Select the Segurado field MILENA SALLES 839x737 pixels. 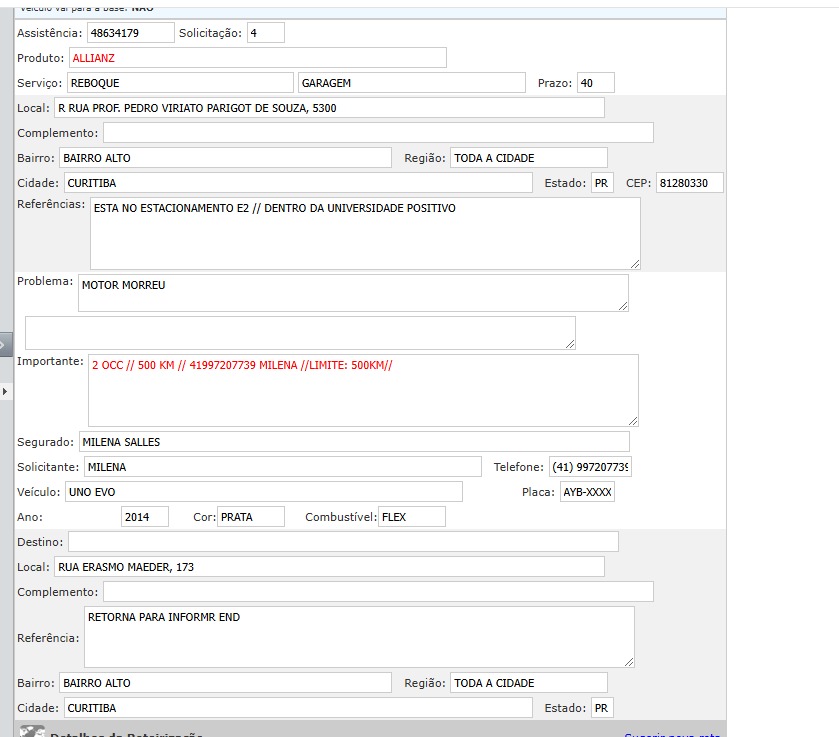pyautogui.click(x=354, y=442)
